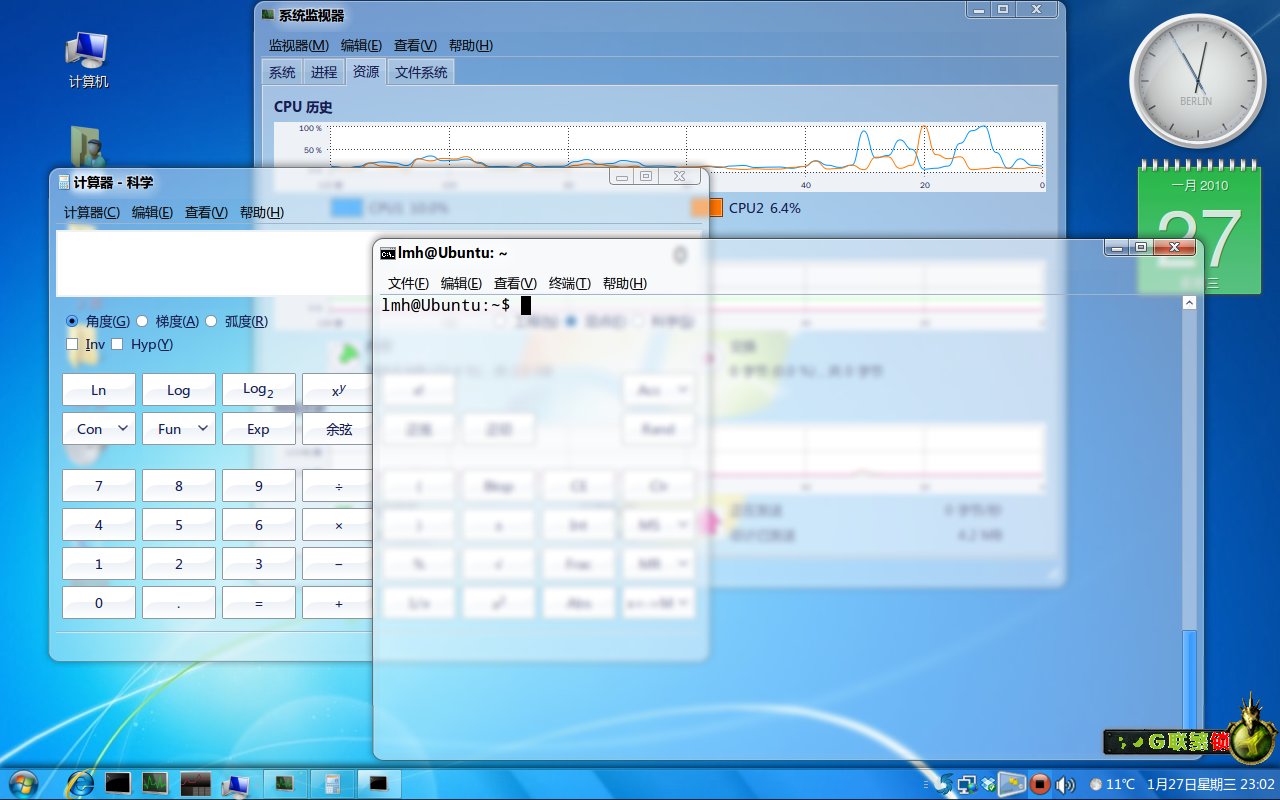Click the CPU2 6.4% label
Image resolution: width=1280 pixels, height=800 pixels.
point(765,208)
